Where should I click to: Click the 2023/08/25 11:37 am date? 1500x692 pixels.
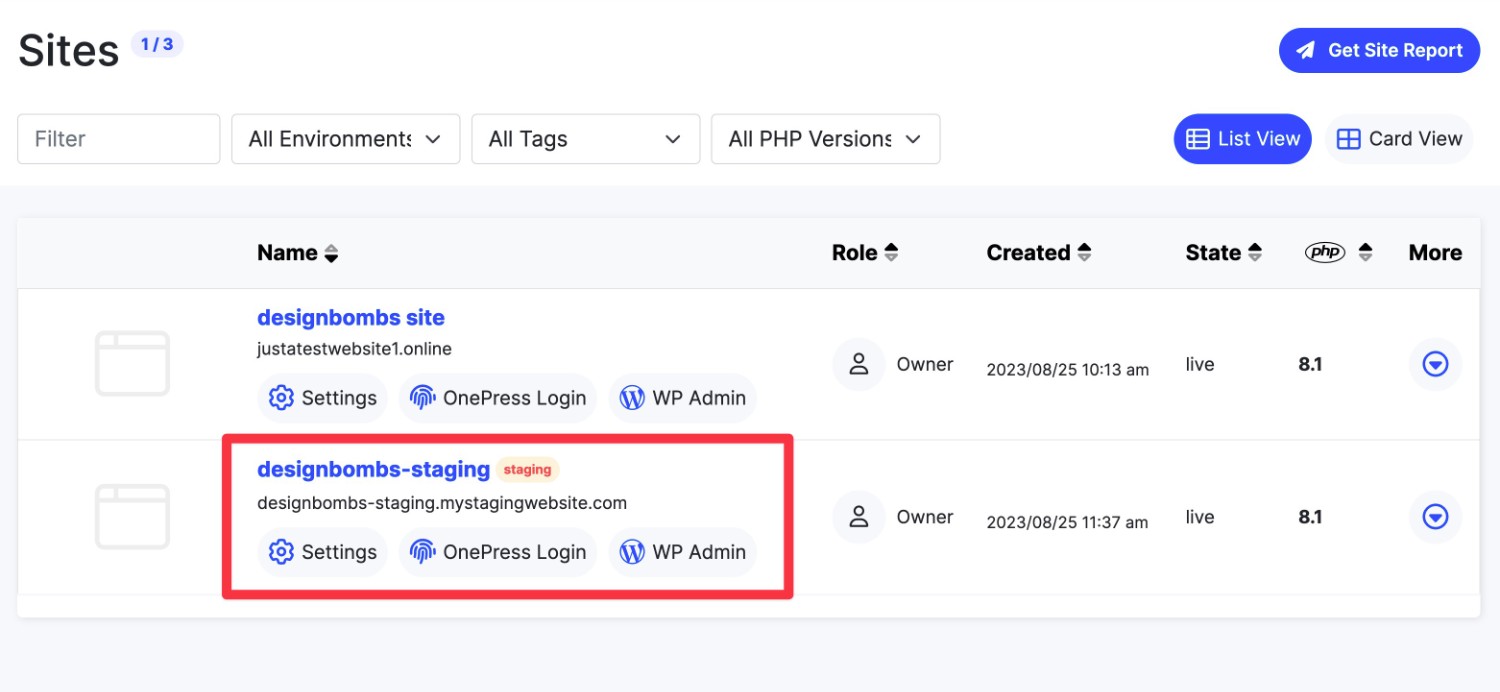click(1067, 522)
